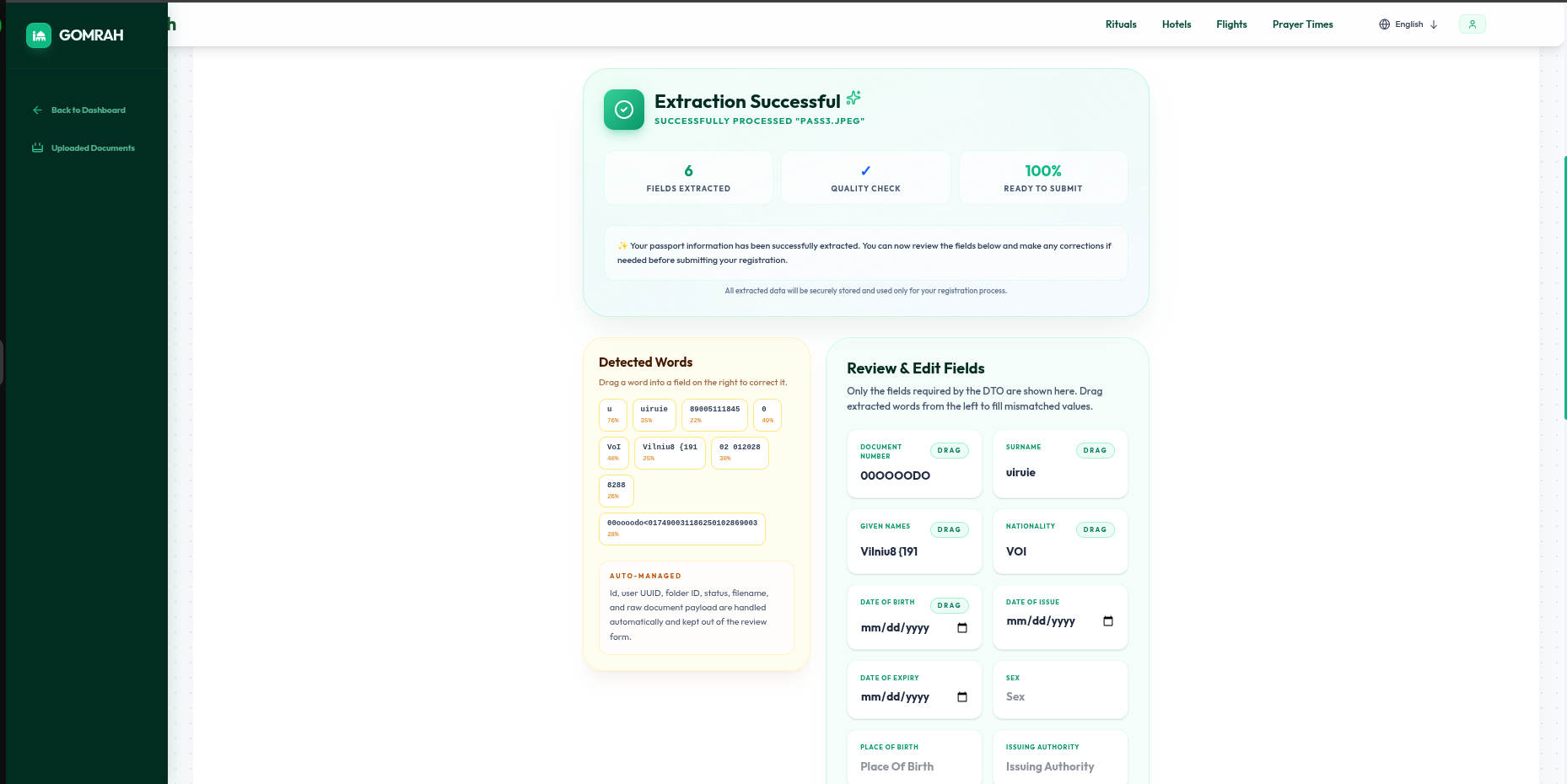Click 'SUCCESSFULLY PROCESSED "PASS3.JPEG"' text
This screenshot has width=1567, height=784.
(x=759, y=121)
